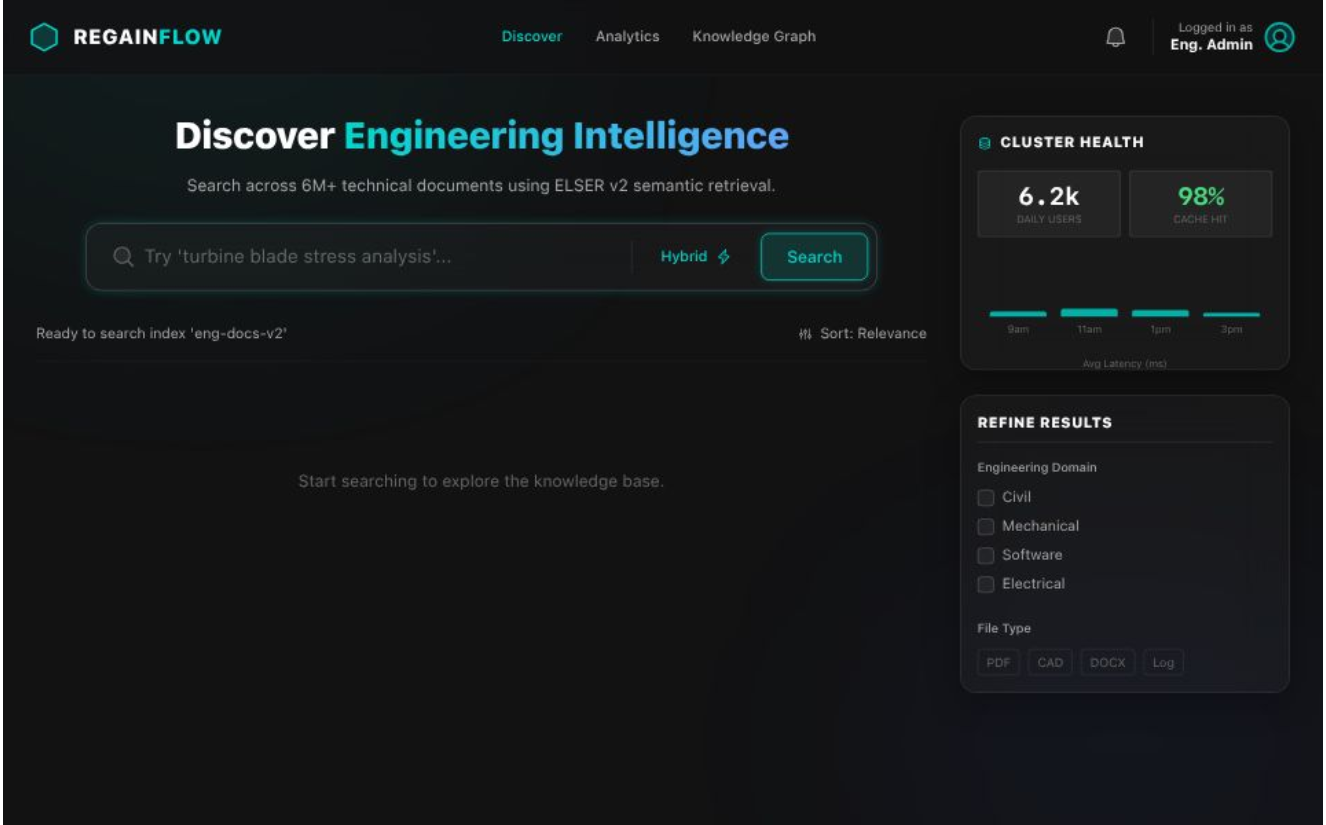This screenshot has width=1326, height=825.
Task: Enable the Civil domain checkbox
Action: click(986, 497)
